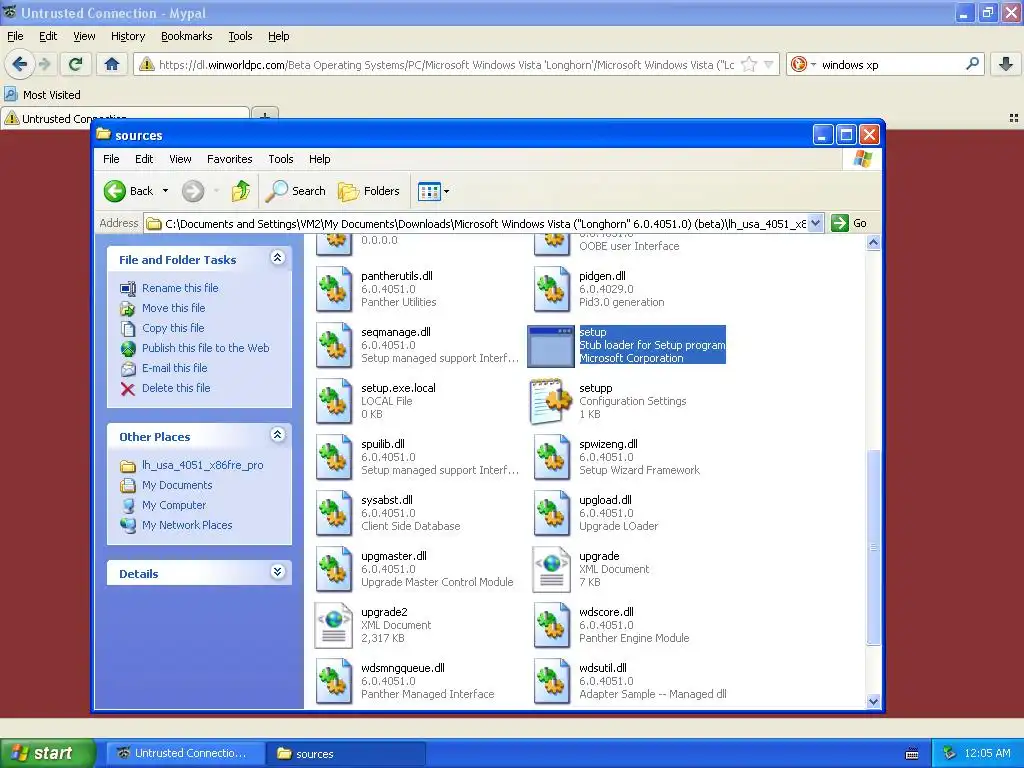Click the Mypal reload button

coord(75,64)
